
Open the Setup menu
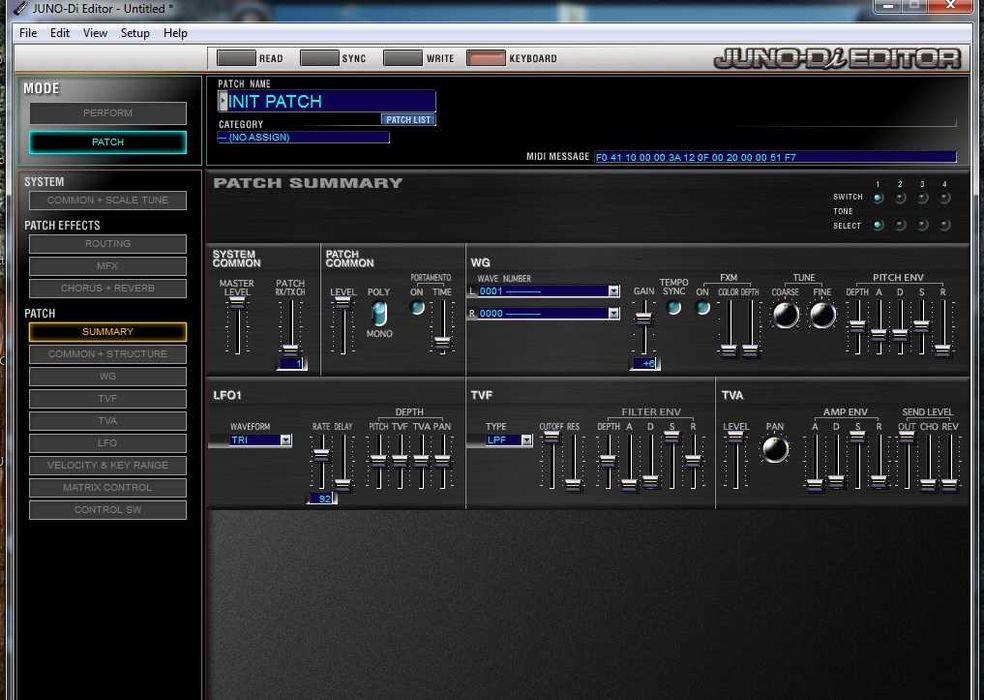pyautogui.click(x=135, y=33)
